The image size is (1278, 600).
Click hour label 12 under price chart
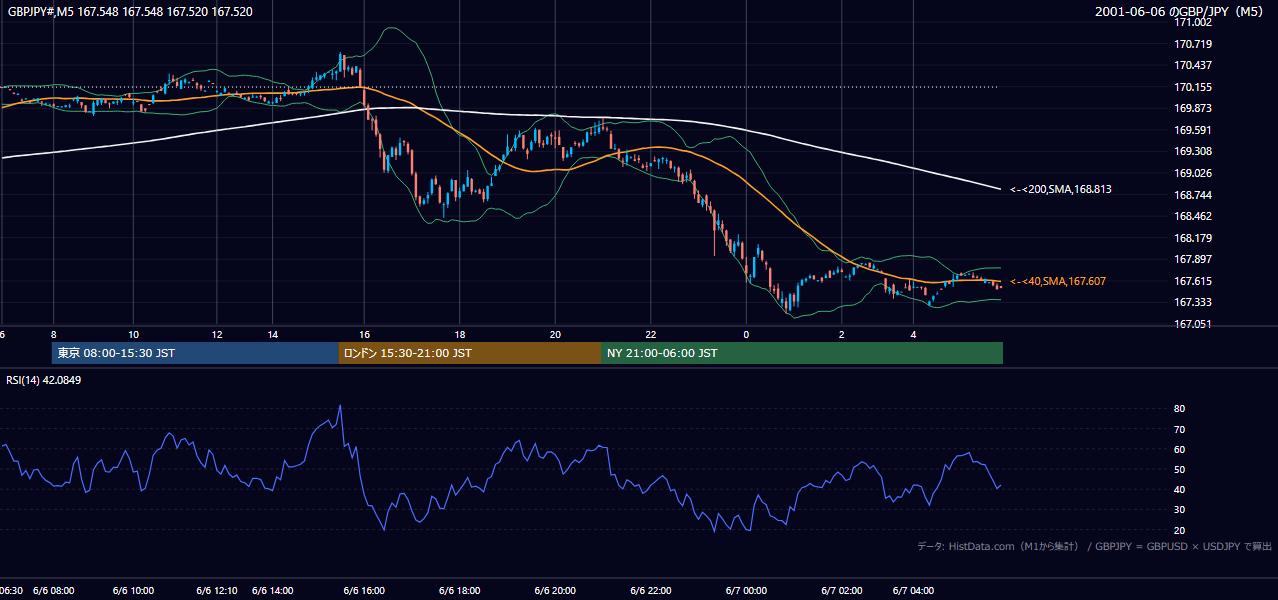tap(218, 334)
